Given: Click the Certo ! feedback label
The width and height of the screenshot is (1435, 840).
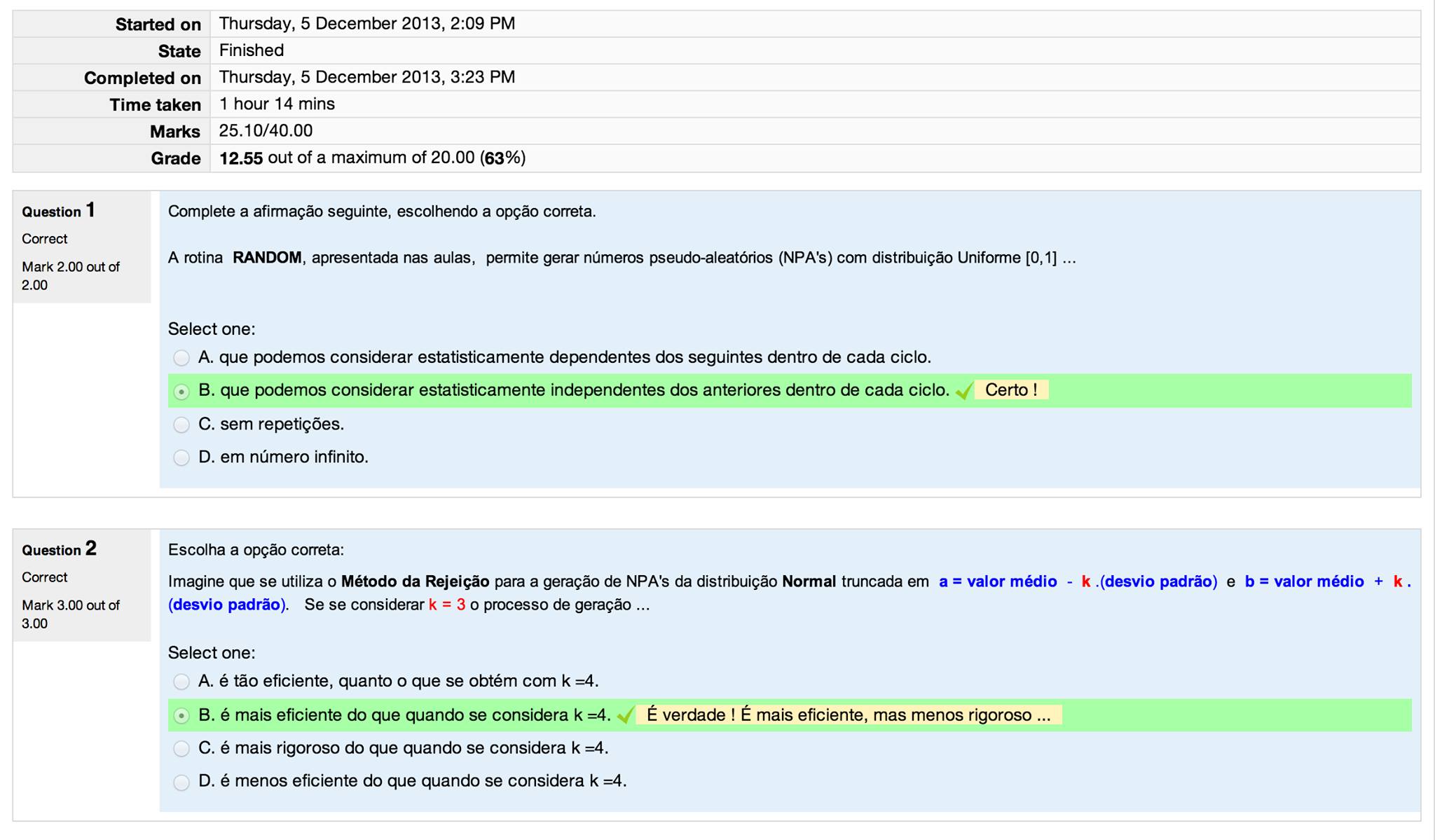Looking at the screenshot, I should 1011,390.
